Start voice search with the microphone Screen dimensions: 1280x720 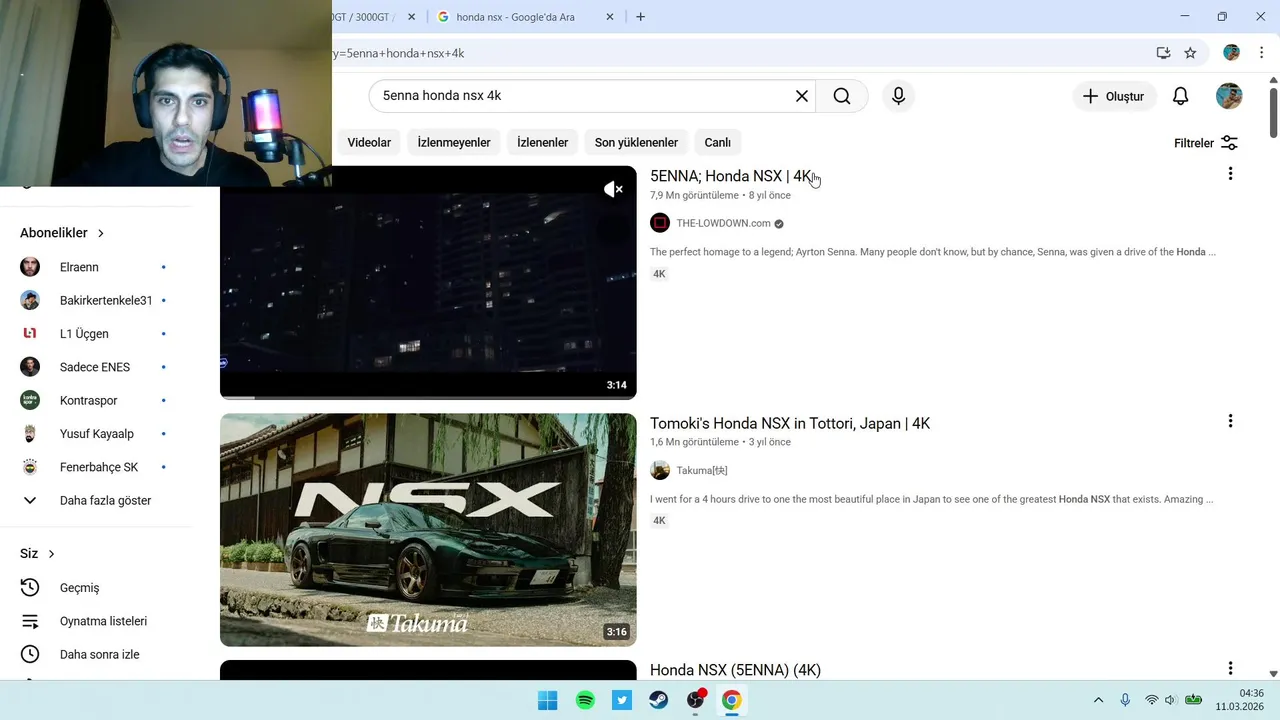[x=898, y=96]
